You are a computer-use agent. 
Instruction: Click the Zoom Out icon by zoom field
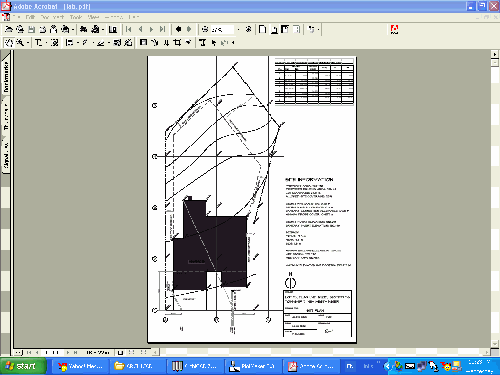tap(205, 30)
